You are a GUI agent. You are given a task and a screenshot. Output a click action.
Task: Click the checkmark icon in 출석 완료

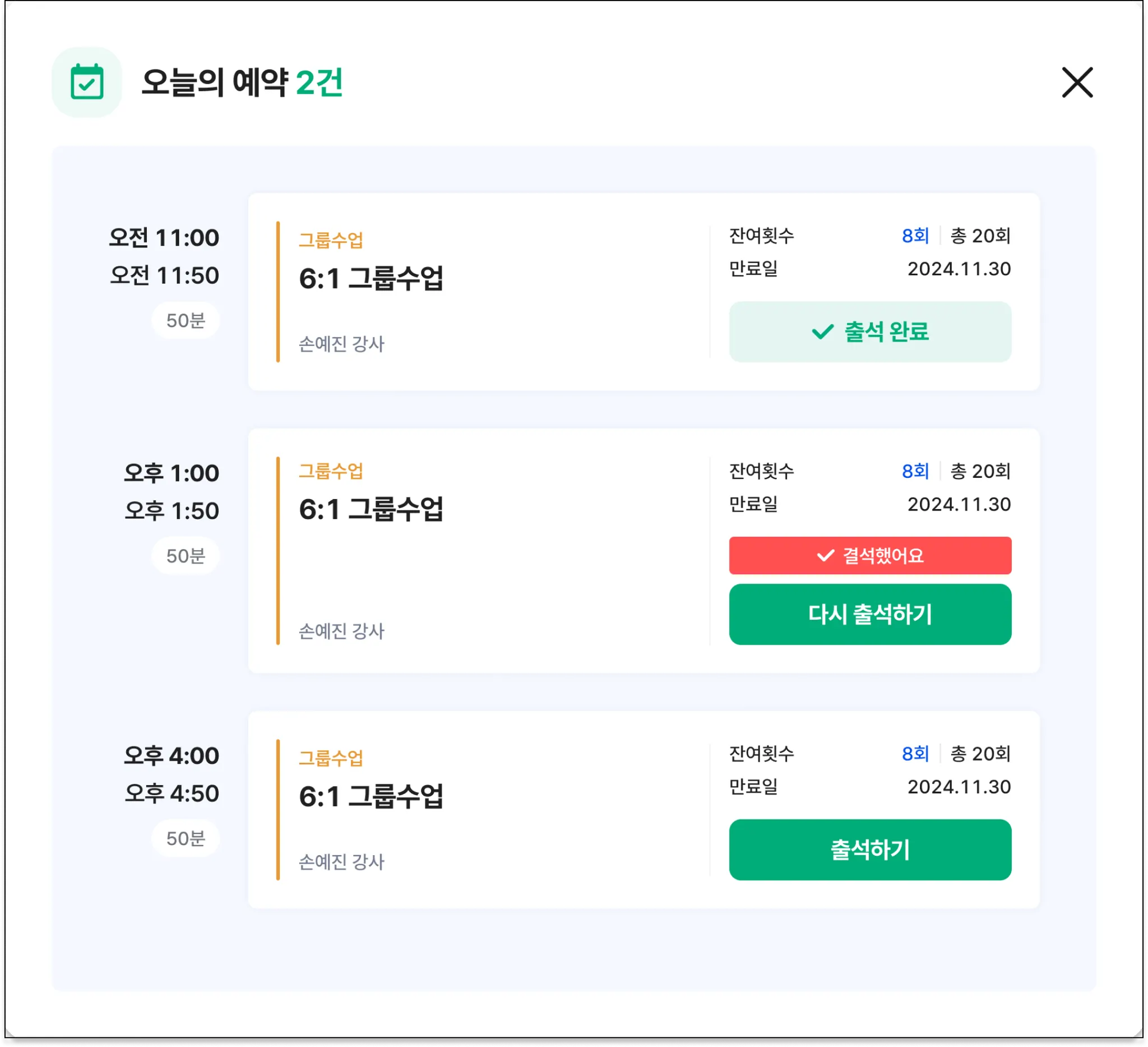822,331
